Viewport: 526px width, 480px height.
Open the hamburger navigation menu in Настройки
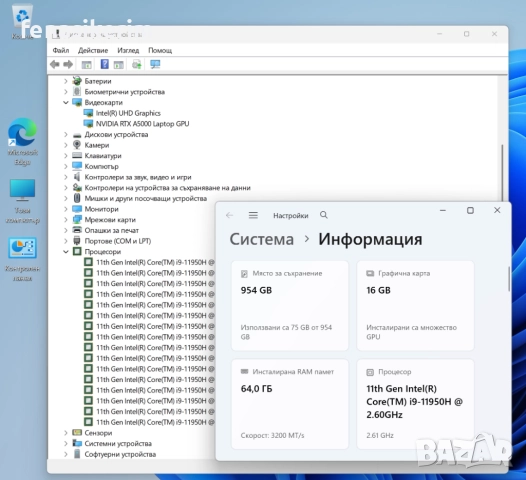click(253, 215)
